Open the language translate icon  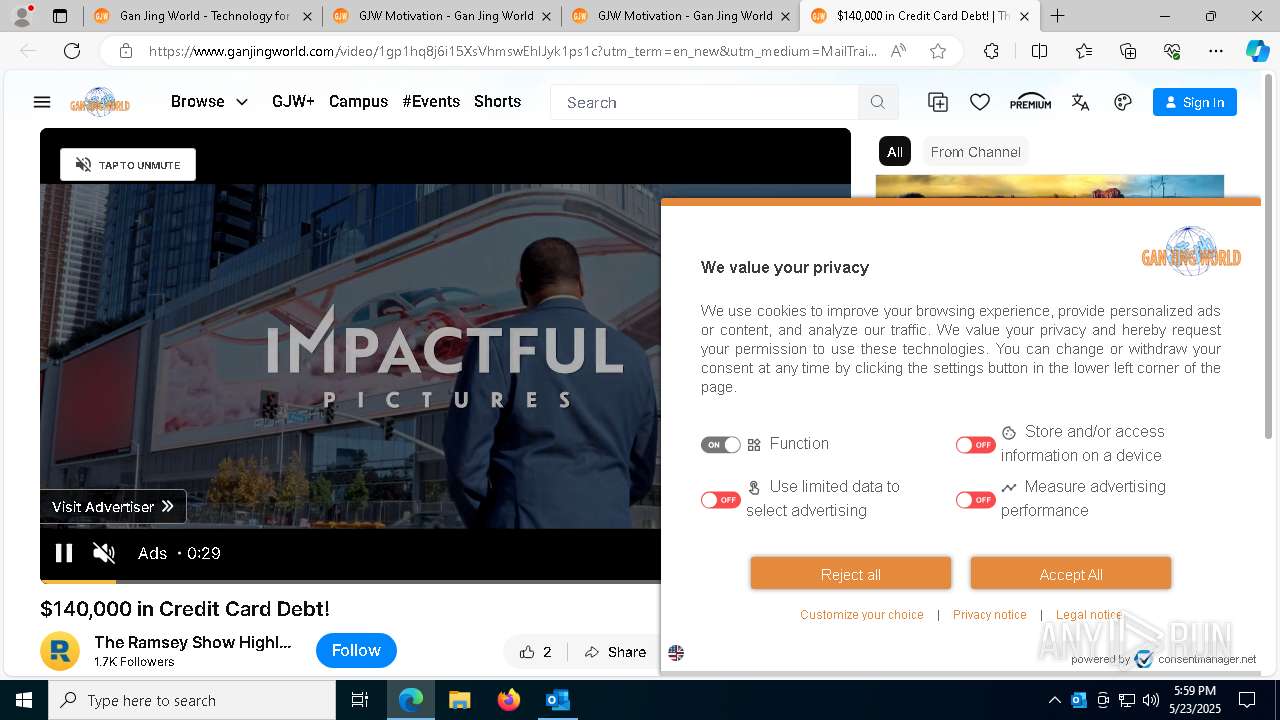pyautogui.click(x=1080, y=102)
